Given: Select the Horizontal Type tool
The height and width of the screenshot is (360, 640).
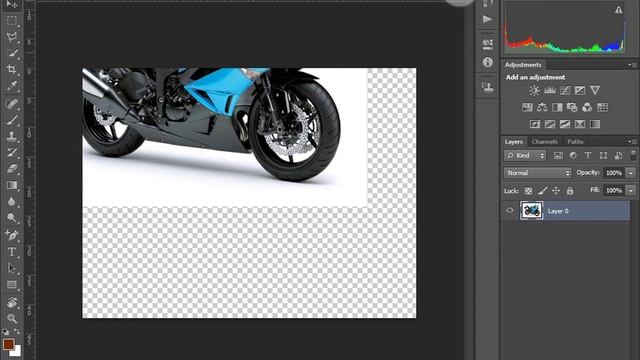Looking at the screenshot, I should pos(12,252).
